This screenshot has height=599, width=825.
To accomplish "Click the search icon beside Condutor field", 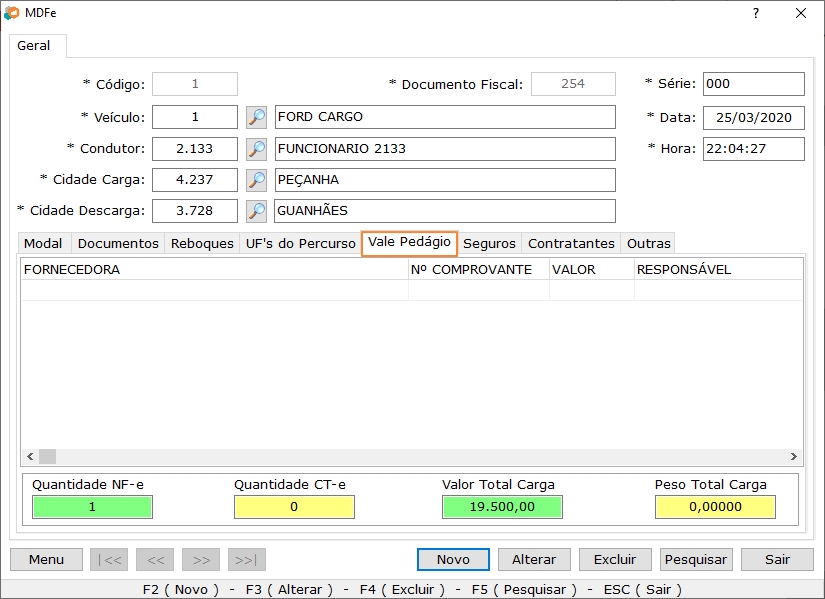I will 256,149.
